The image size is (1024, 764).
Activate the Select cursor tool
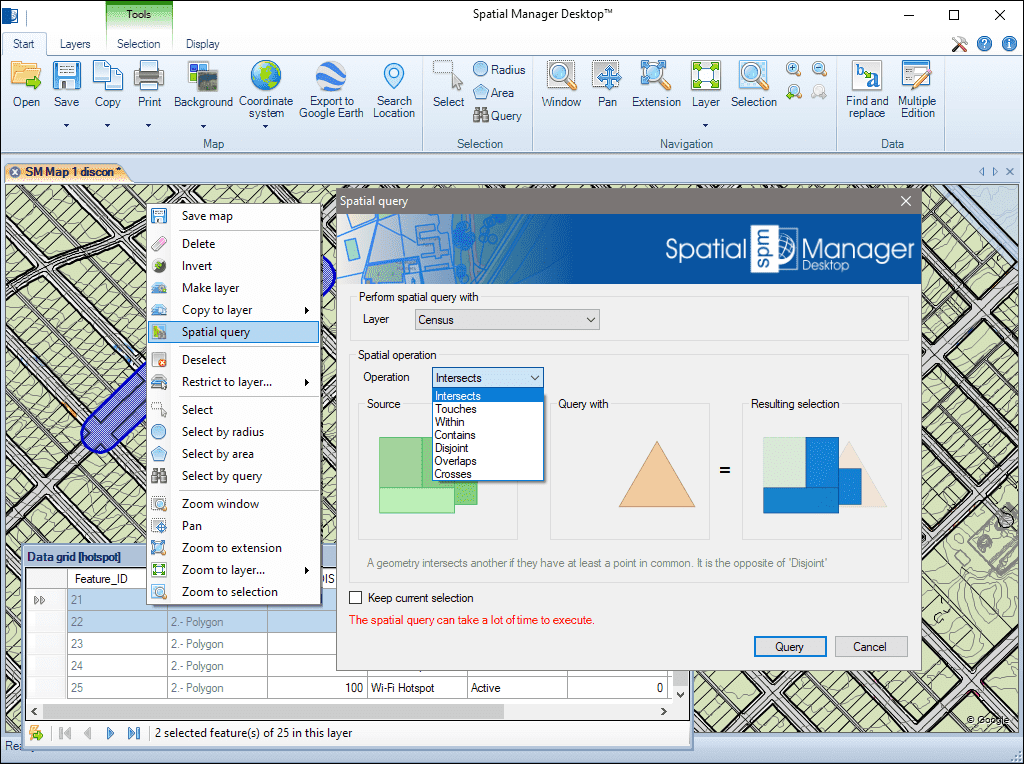pos(448,76)
